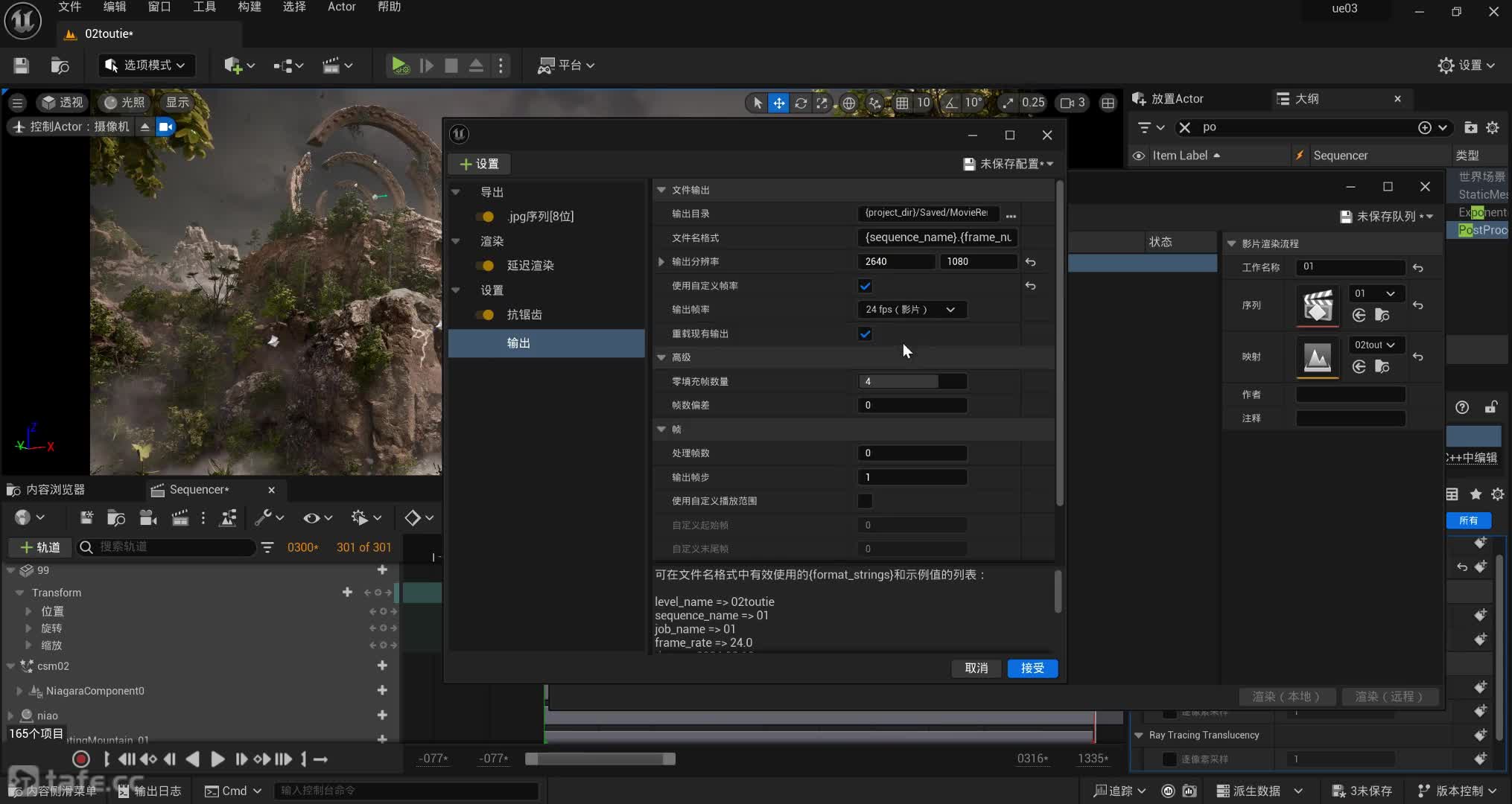Toggle 抗锯齿 enable switch
Screen dimensions: 1512x804
pos(486,315)
